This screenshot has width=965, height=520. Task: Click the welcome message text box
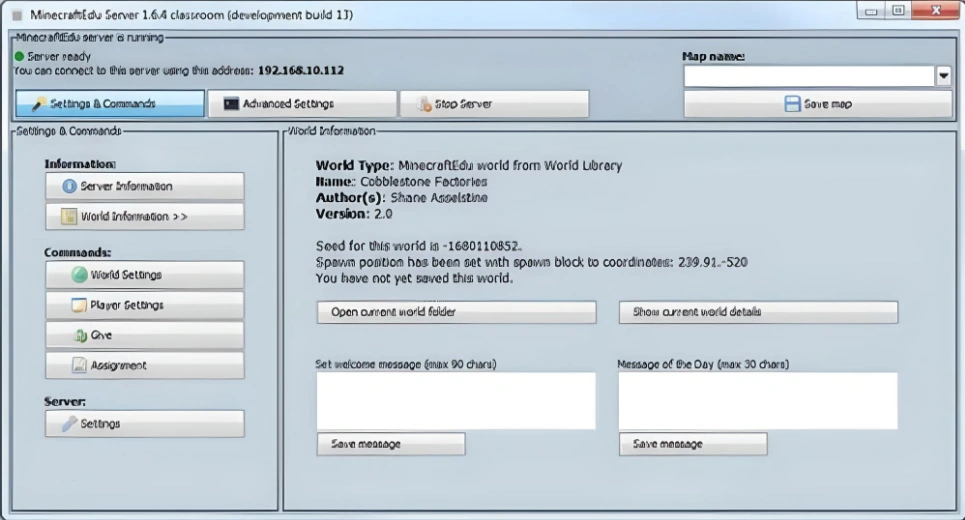[456, 401]
